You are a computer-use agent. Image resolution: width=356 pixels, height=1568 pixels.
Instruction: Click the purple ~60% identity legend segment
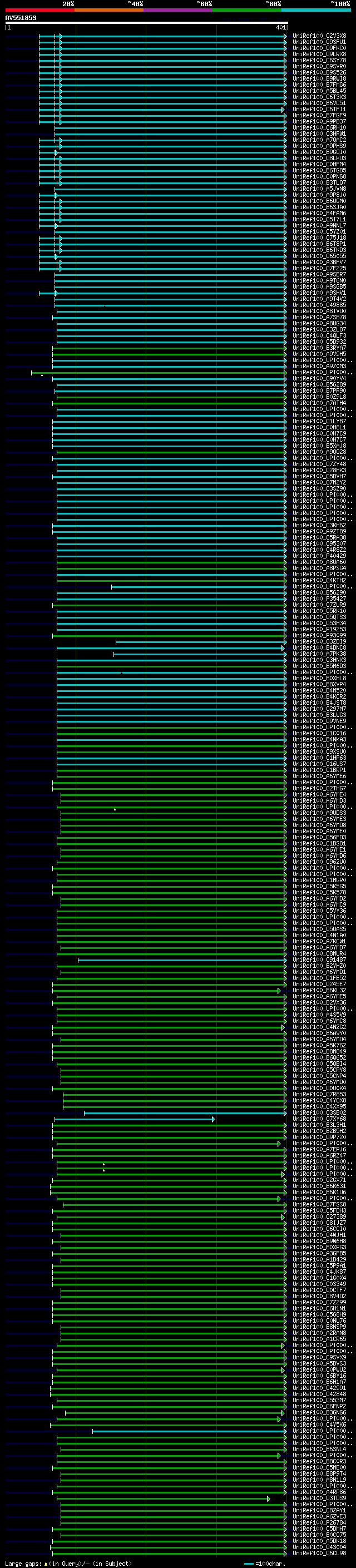coord(177,10)
